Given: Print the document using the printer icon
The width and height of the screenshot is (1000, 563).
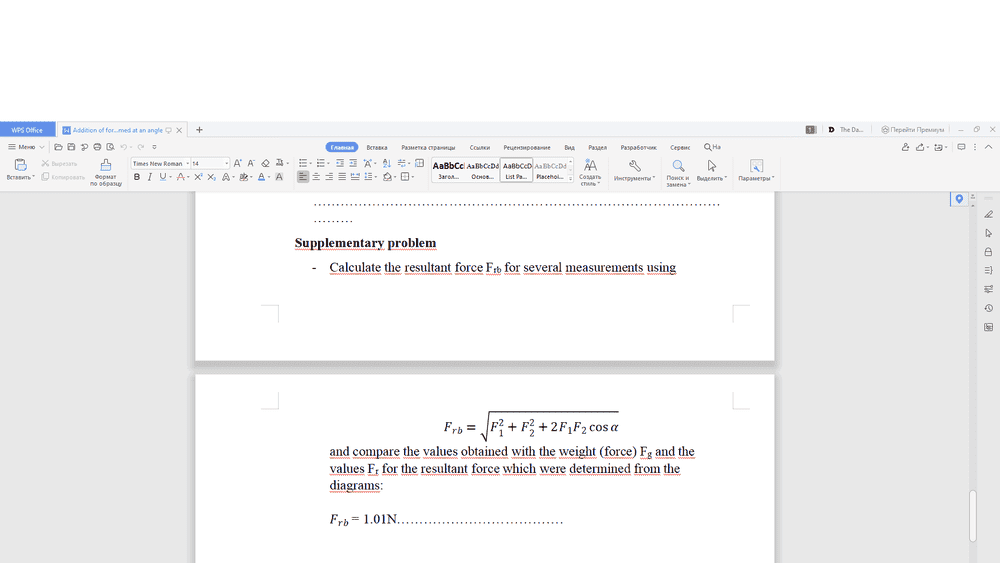Looking at the screenshot, I should 97,147.
